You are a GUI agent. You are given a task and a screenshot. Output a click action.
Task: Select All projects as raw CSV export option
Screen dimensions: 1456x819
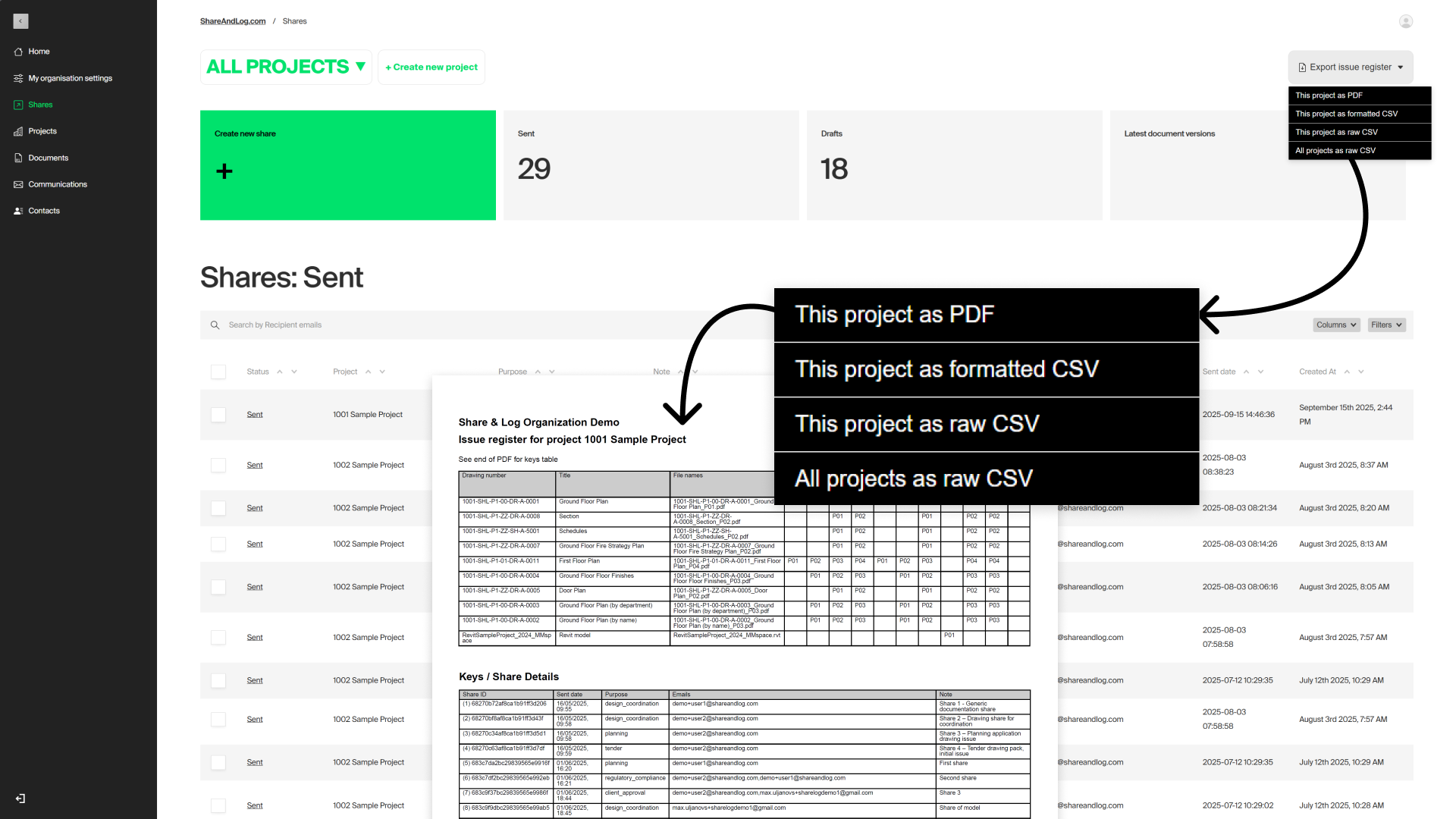point(1335,150)
